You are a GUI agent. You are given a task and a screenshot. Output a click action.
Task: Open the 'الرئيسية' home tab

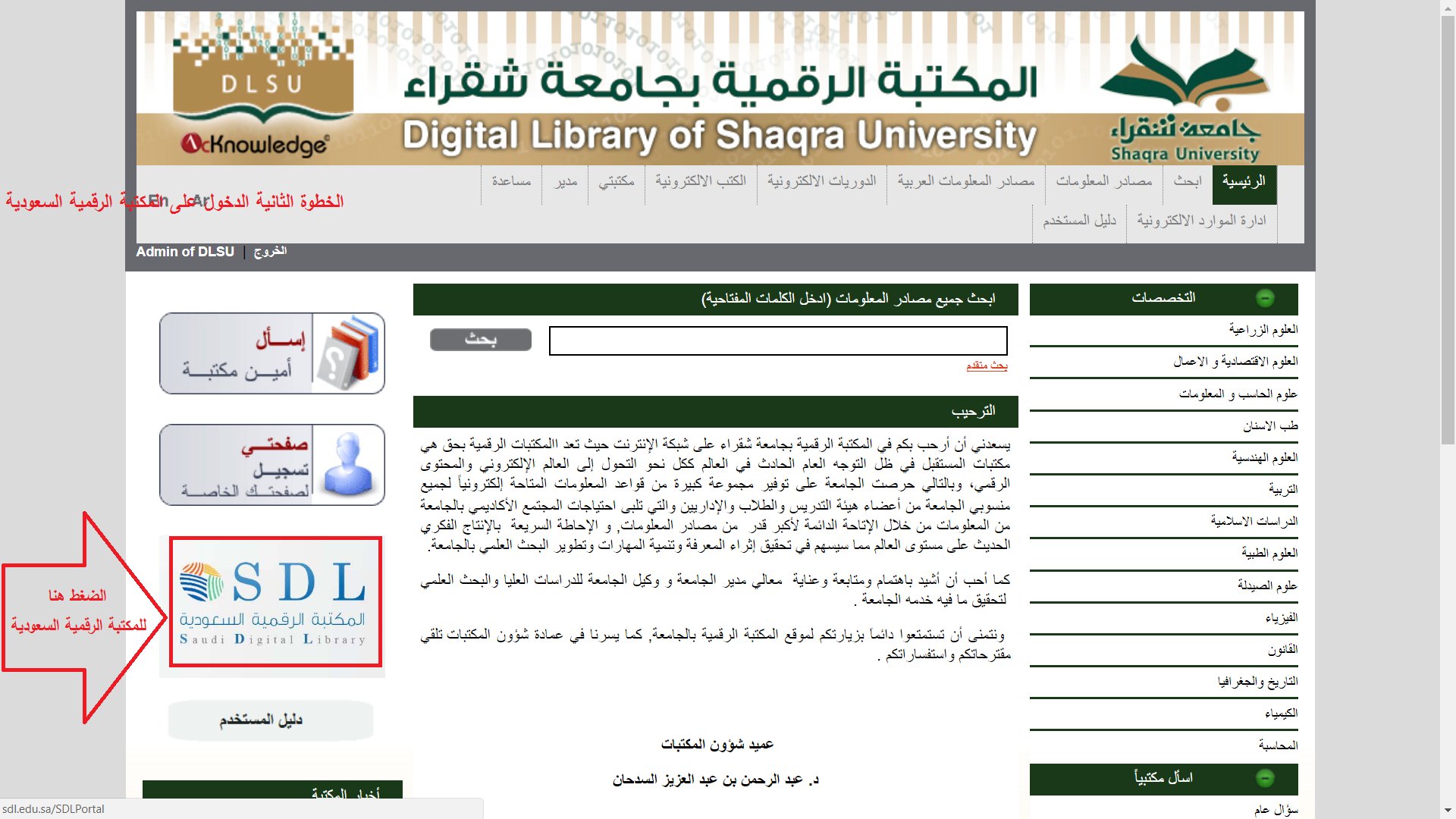[1244, 184]
